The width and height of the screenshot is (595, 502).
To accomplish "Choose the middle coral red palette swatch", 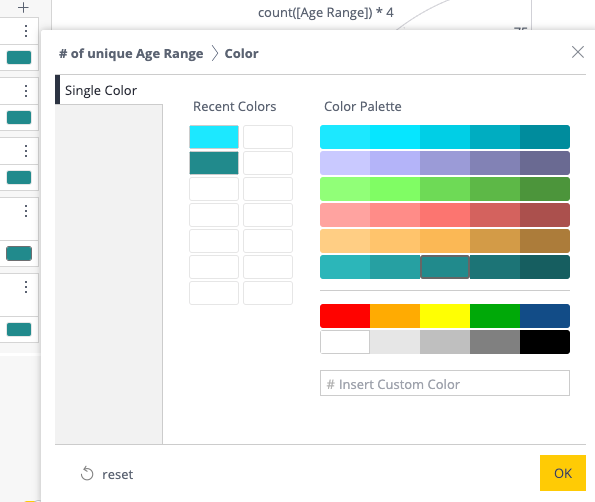I will click(x=445, y=215).
